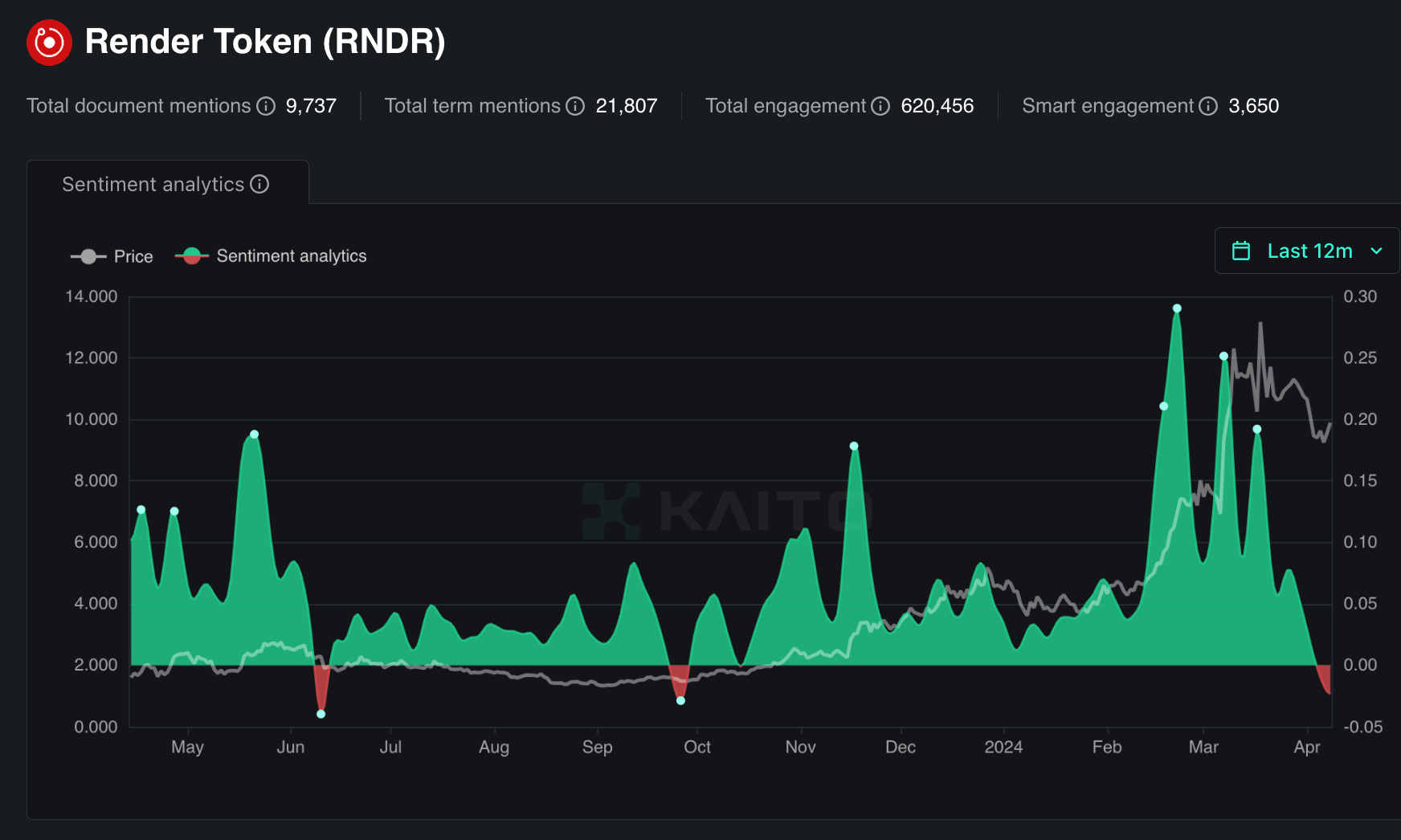
Task: Select the mid-March sentiment peak marker near 0.19
Action: tap(1257, 429)
